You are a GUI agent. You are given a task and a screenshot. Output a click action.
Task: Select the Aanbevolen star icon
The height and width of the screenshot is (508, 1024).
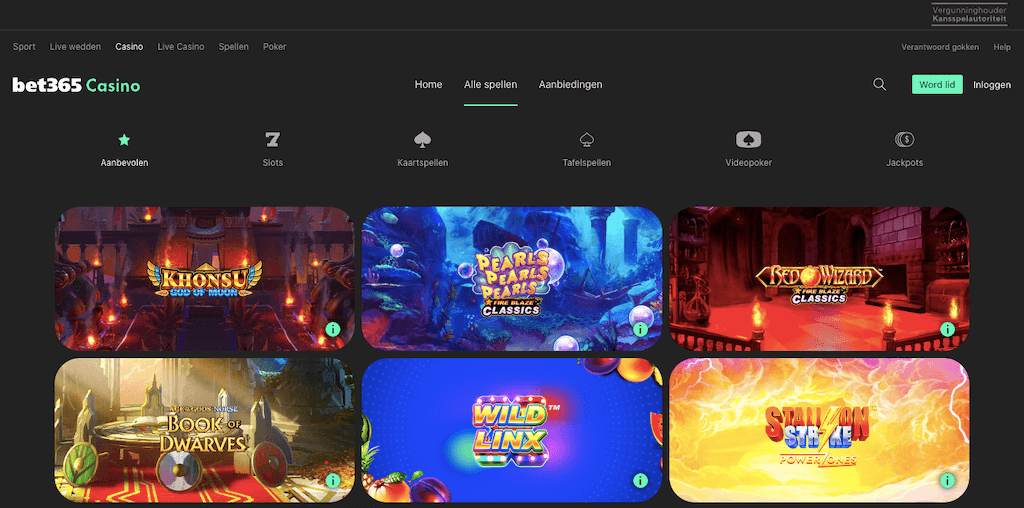(x=124, y=139)
